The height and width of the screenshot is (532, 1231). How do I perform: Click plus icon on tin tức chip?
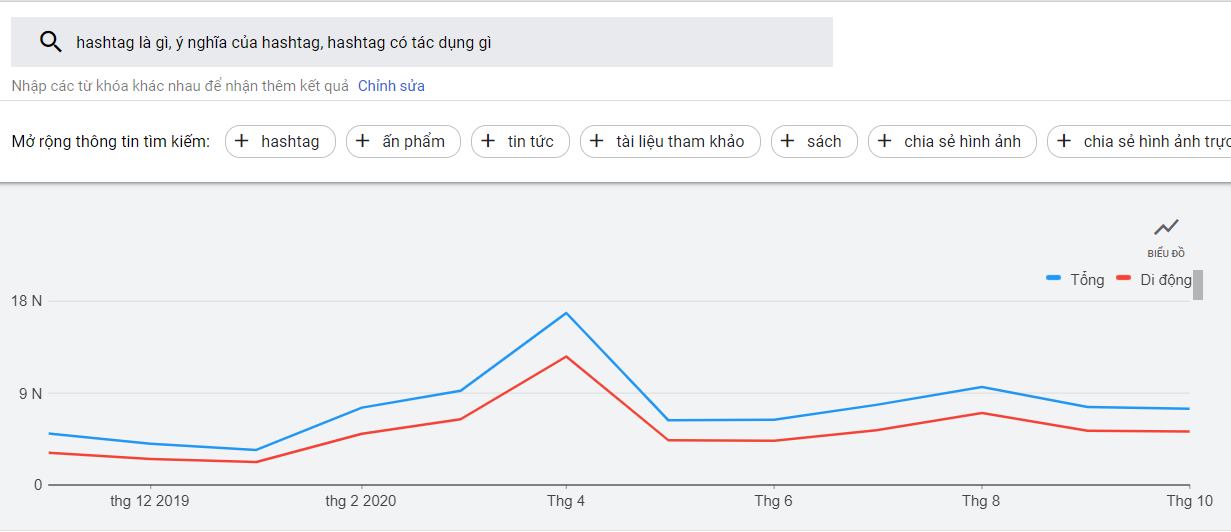pos(488,141)
